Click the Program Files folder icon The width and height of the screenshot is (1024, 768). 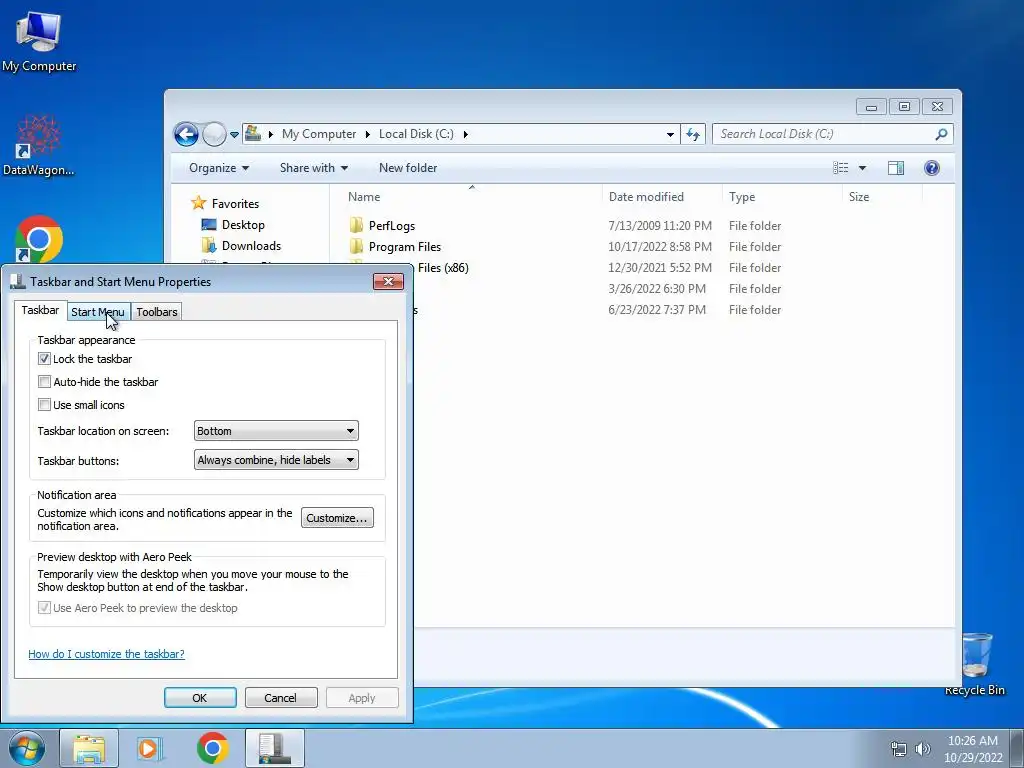[357, 246]
